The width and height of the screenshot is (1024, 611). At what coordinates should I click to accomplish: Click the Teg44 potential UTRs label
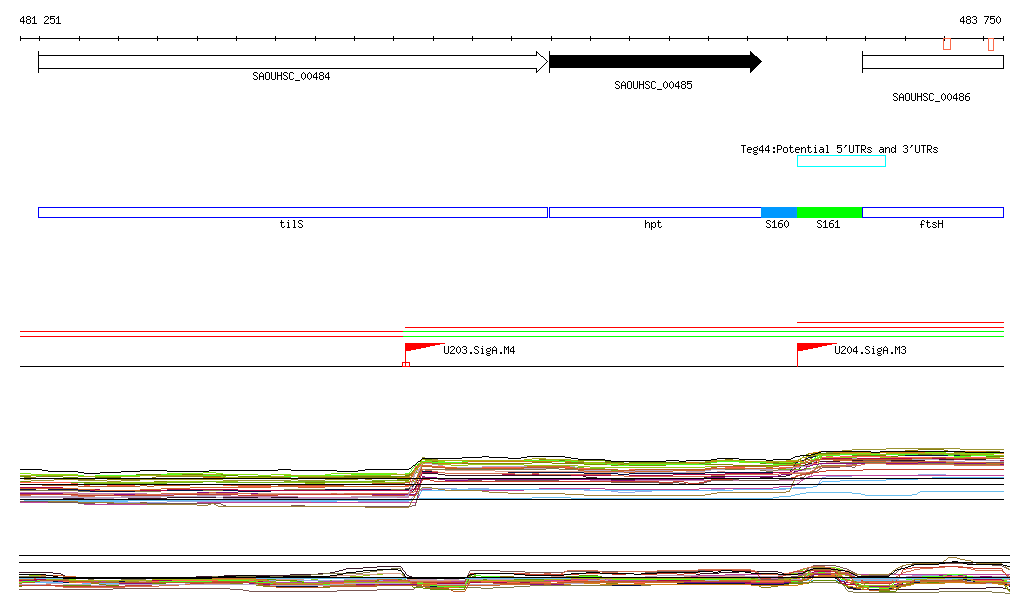(839, 149)
